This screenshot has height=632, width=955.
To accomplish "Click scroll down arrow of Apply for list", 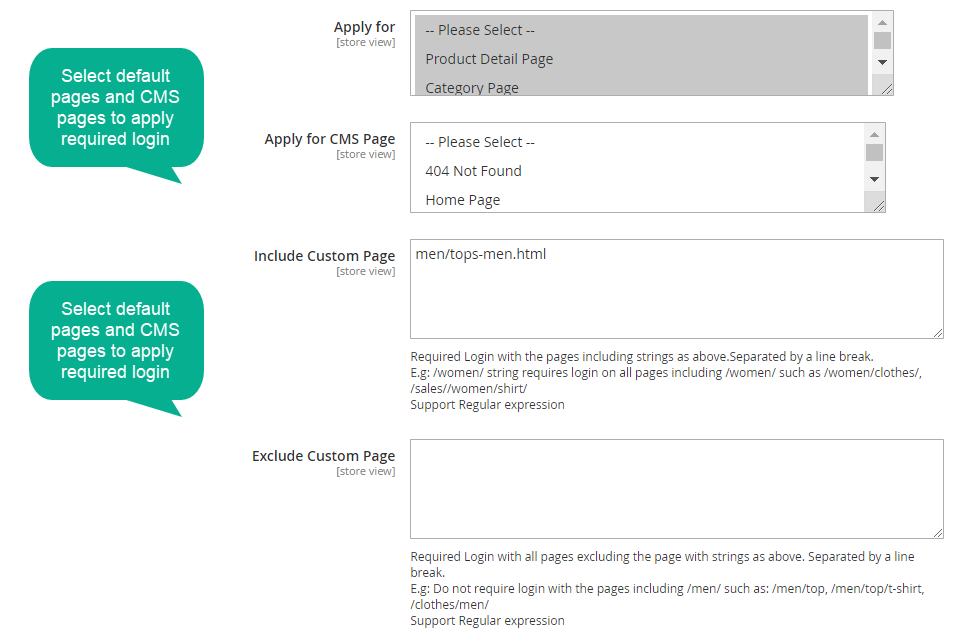I will point(882,62).
